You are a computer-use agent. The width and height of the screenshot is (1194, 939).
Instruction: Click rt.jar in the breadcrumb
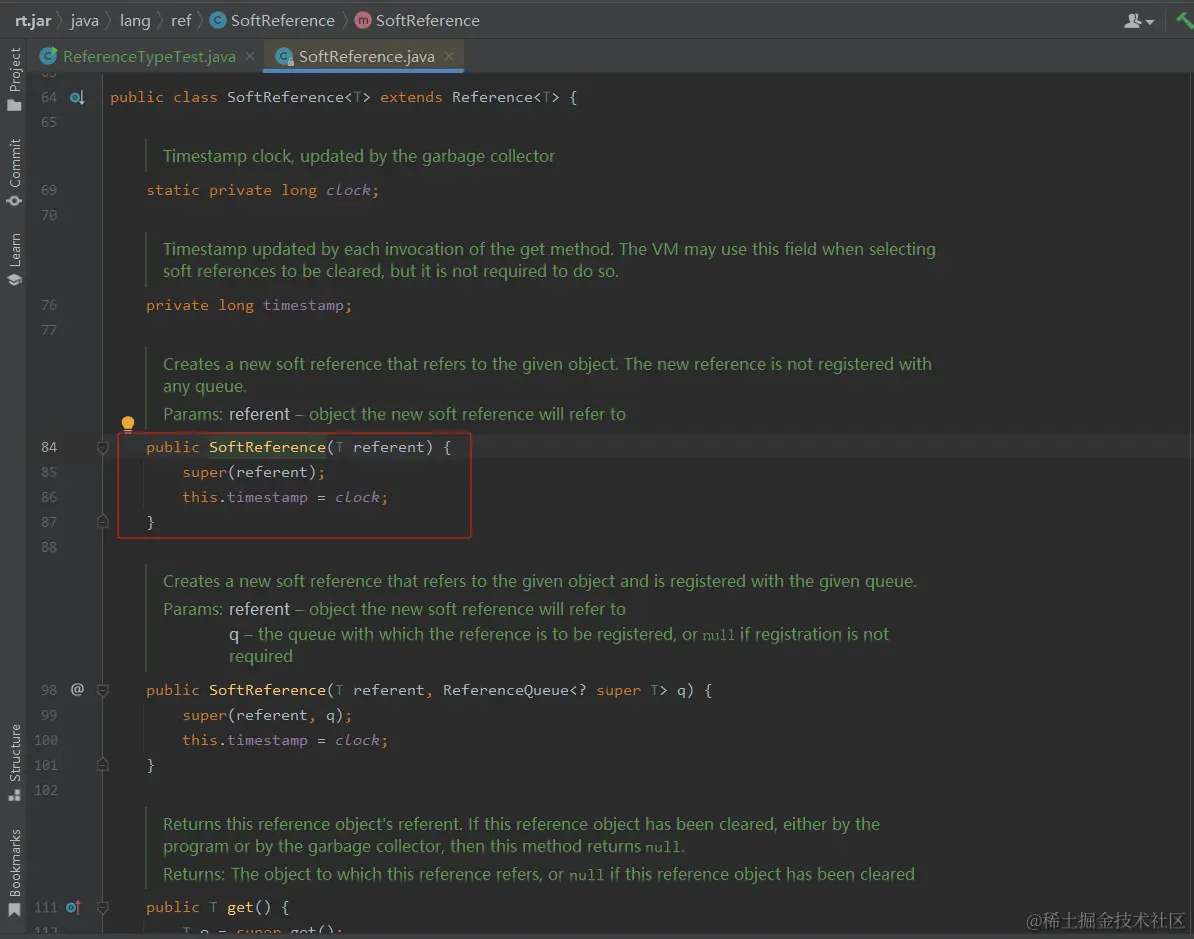33,21
